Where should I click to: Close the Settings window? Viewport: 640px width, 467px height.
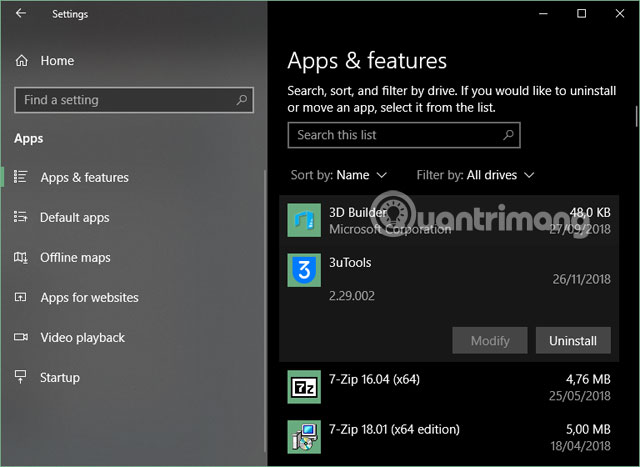620,13
